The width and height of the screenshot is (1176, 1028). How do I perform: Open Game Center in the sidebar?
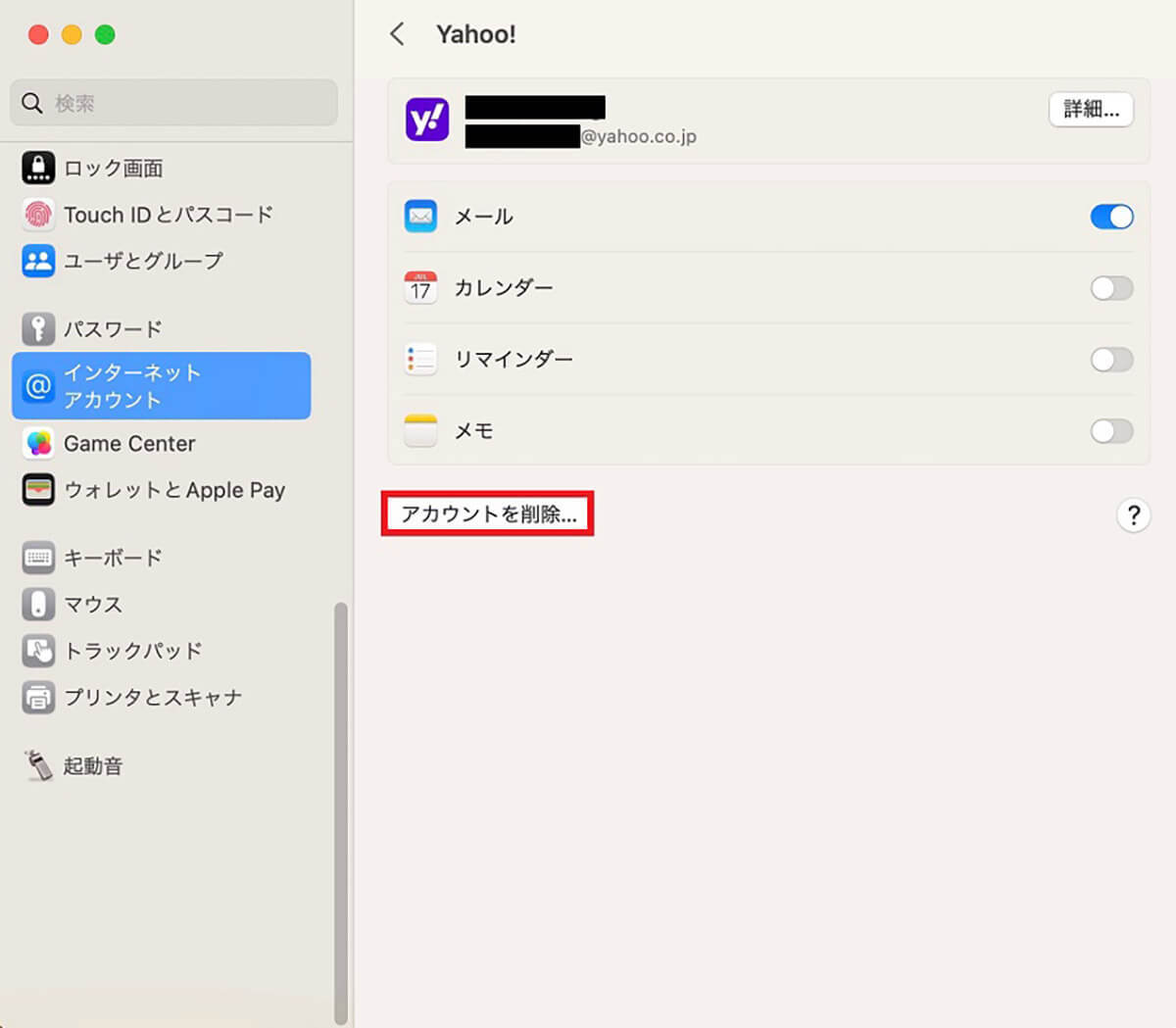pos(162,444)
